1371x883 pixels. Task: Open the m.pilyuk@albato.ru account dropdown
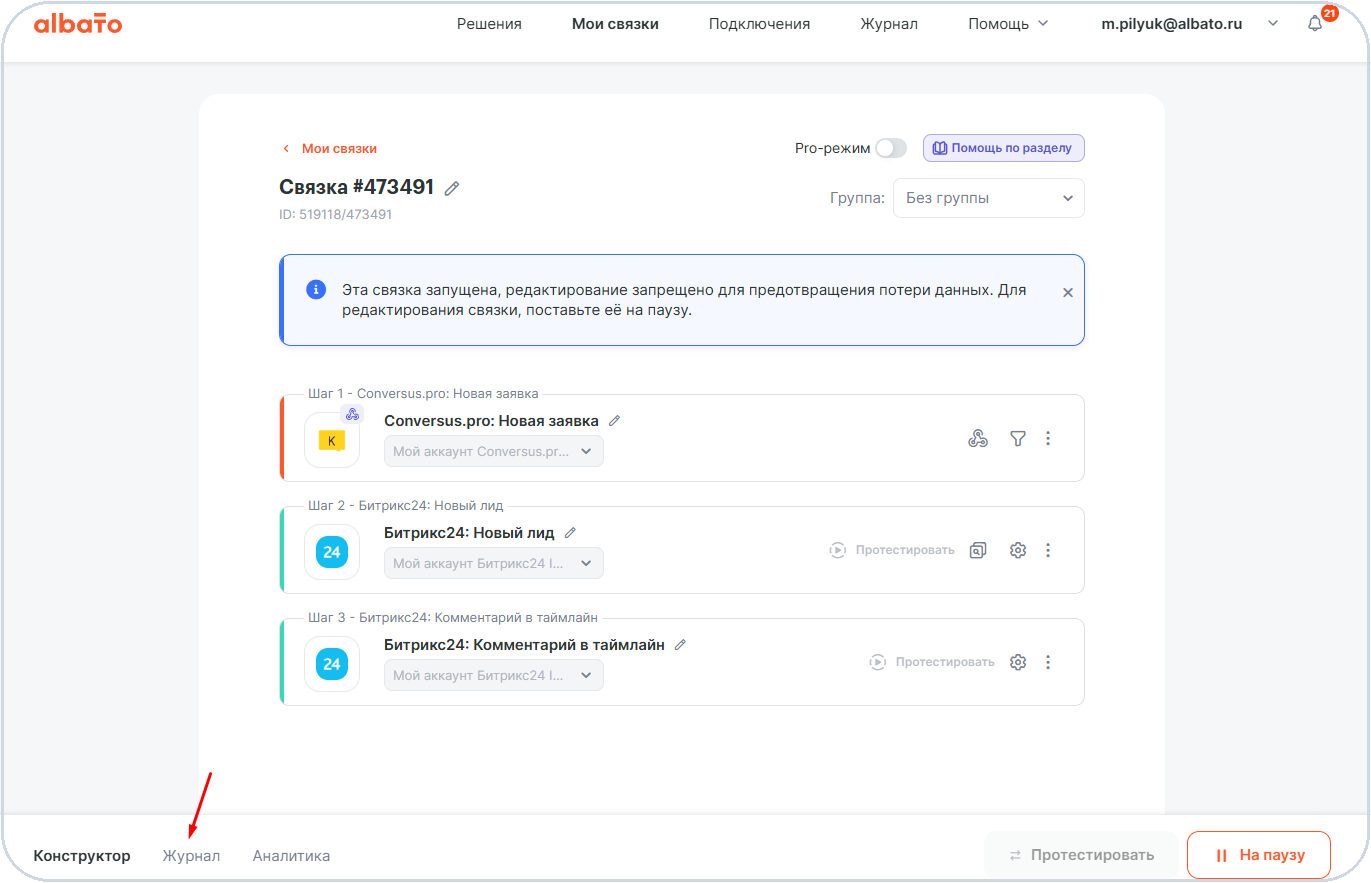point(1189,24)
